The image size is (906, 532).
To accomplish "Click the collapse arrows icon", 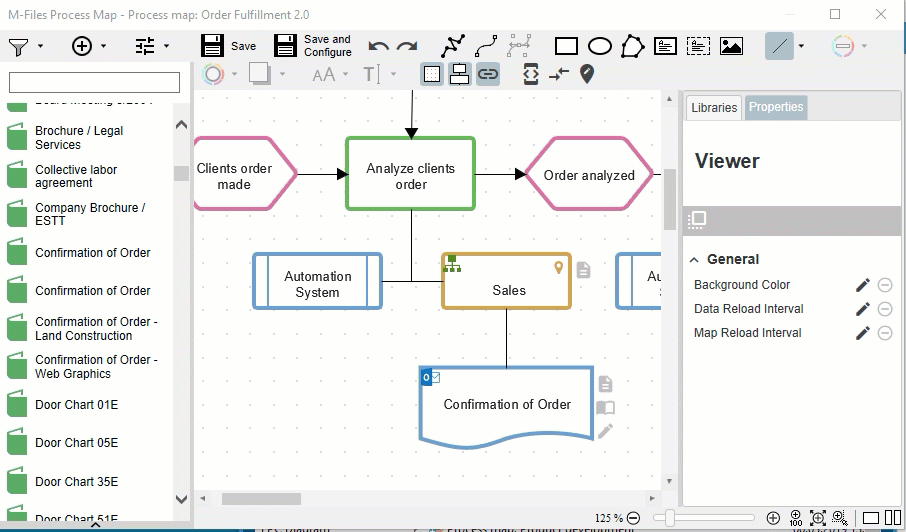I will pyautogui.click(x=559, y=74).
